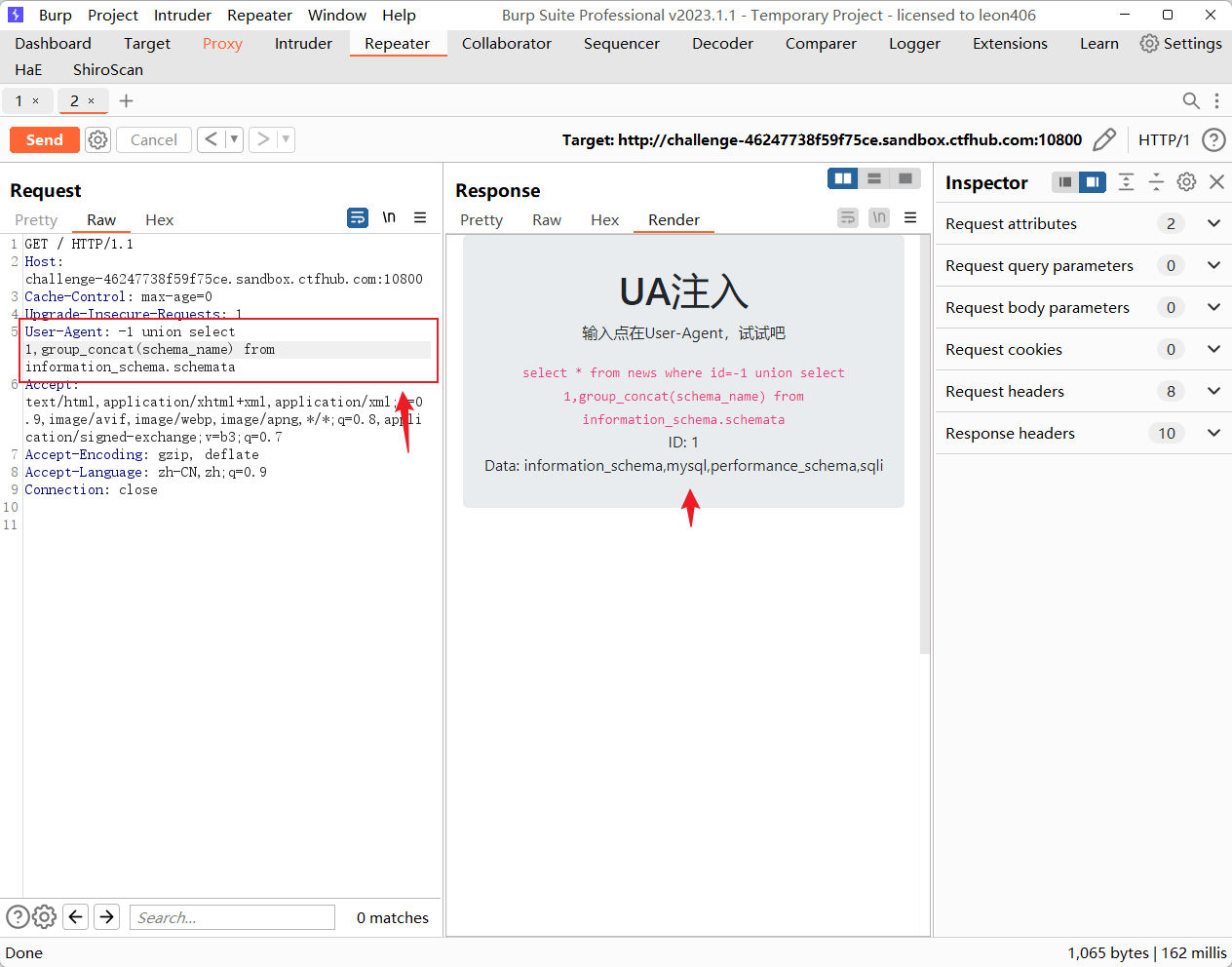1232x967 pixels.
Task: Go to next request in history
Action: (x=262, y=139)
